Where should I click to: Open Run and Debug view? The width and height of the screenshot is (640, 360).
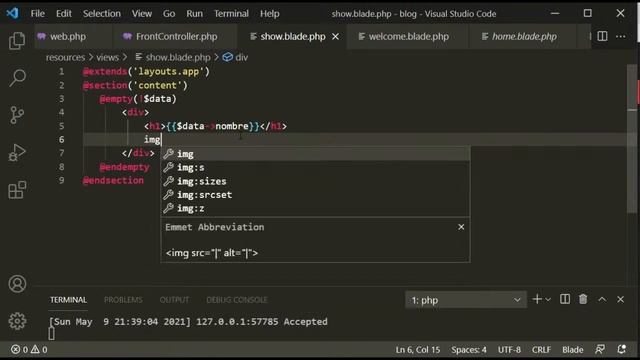pos(17,153)
